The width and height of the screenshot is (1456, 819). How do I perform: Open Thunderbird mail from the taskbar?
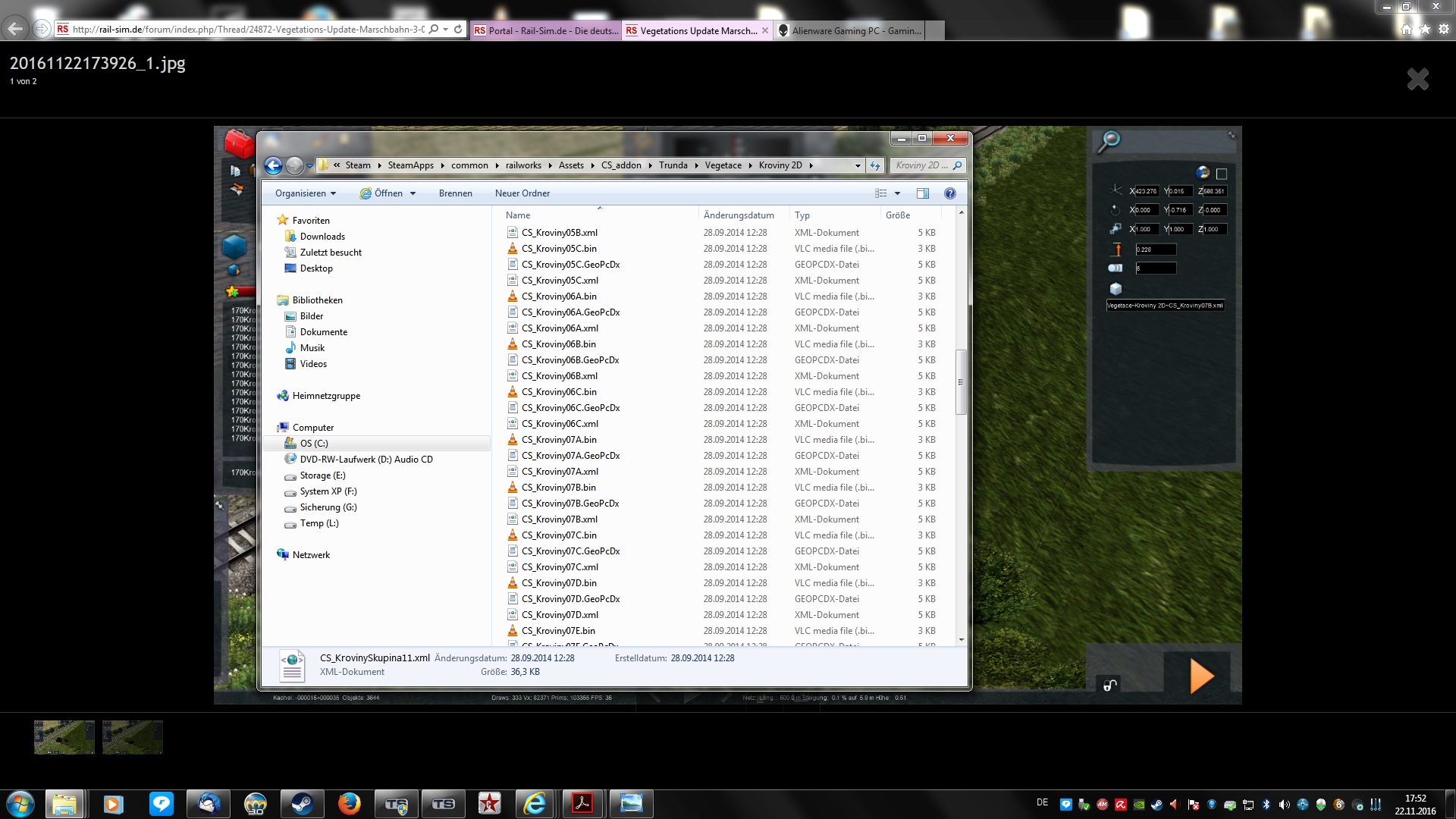[x=209, y=804]
